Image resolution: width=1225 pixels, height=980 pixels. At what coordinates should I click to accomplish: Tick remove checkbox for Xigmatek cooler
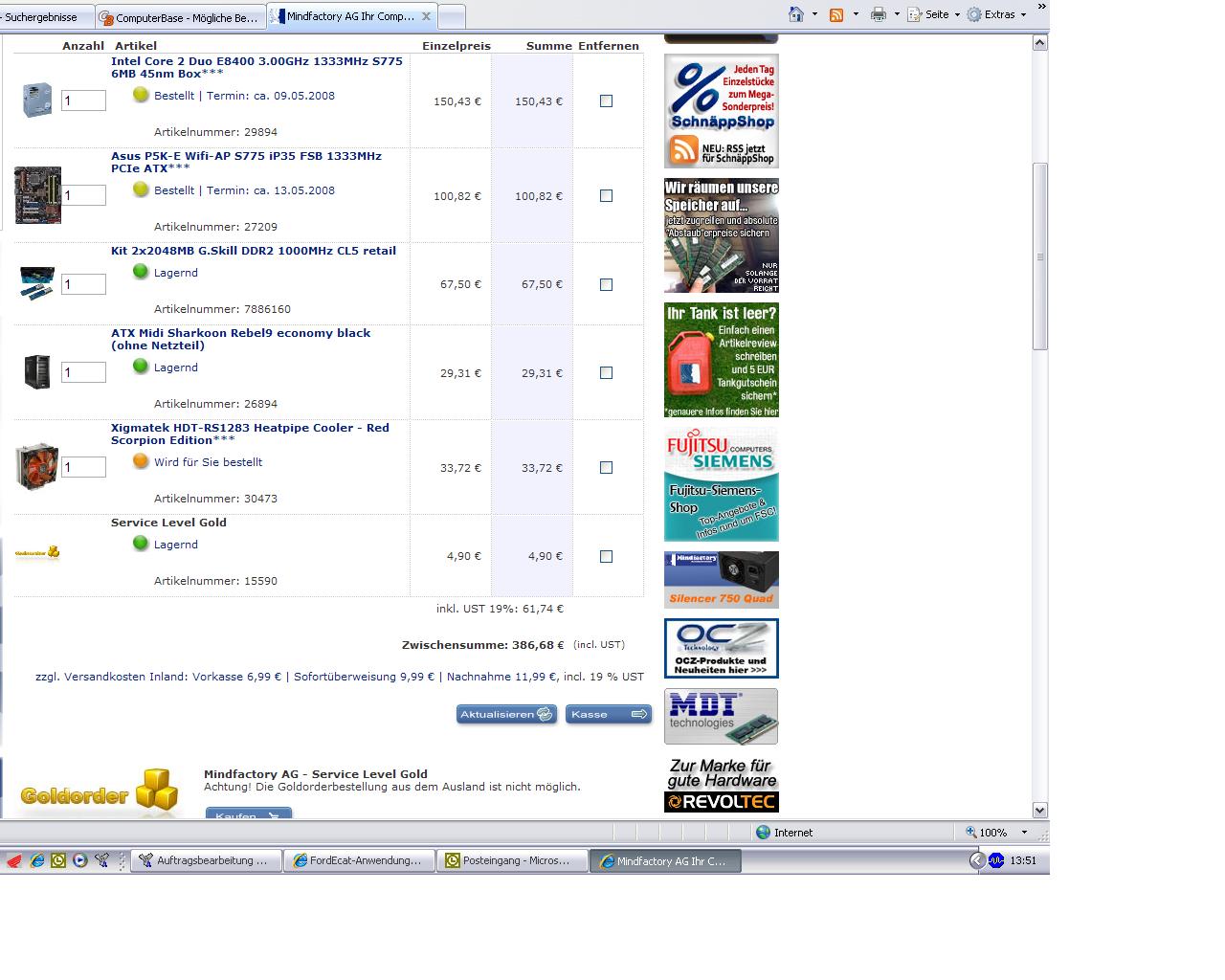[606, 467]
